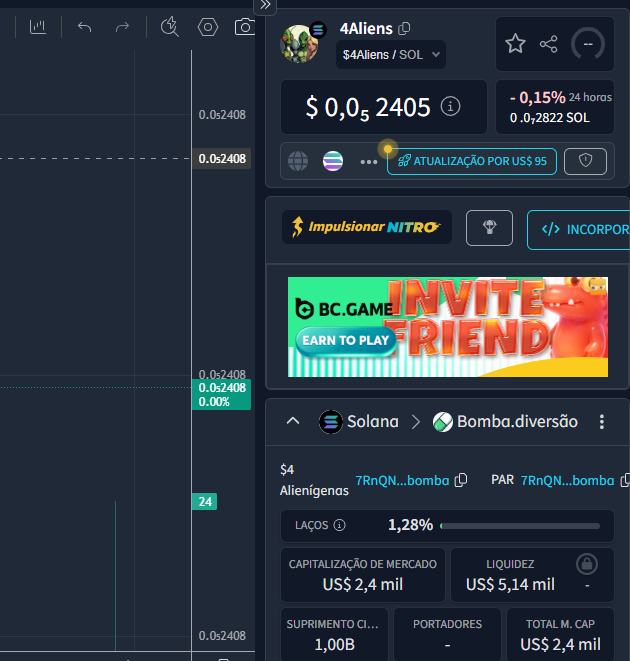The width and height of the screenshot is (630, 661).
Task: Open the PAR 7RnQN...bomba address link
Action: click(567, 481)
